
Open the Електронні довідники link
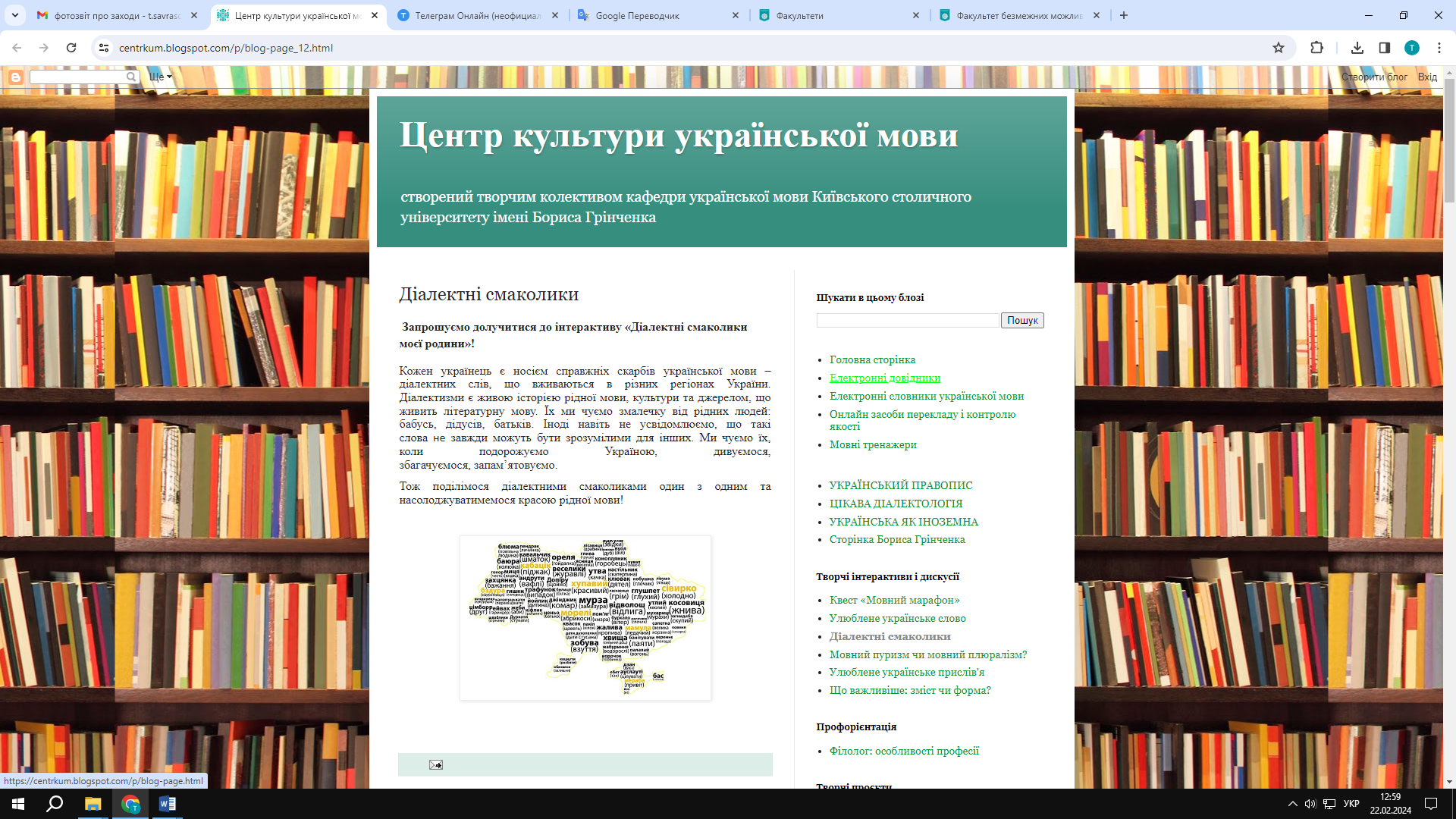tap(884, 378)
